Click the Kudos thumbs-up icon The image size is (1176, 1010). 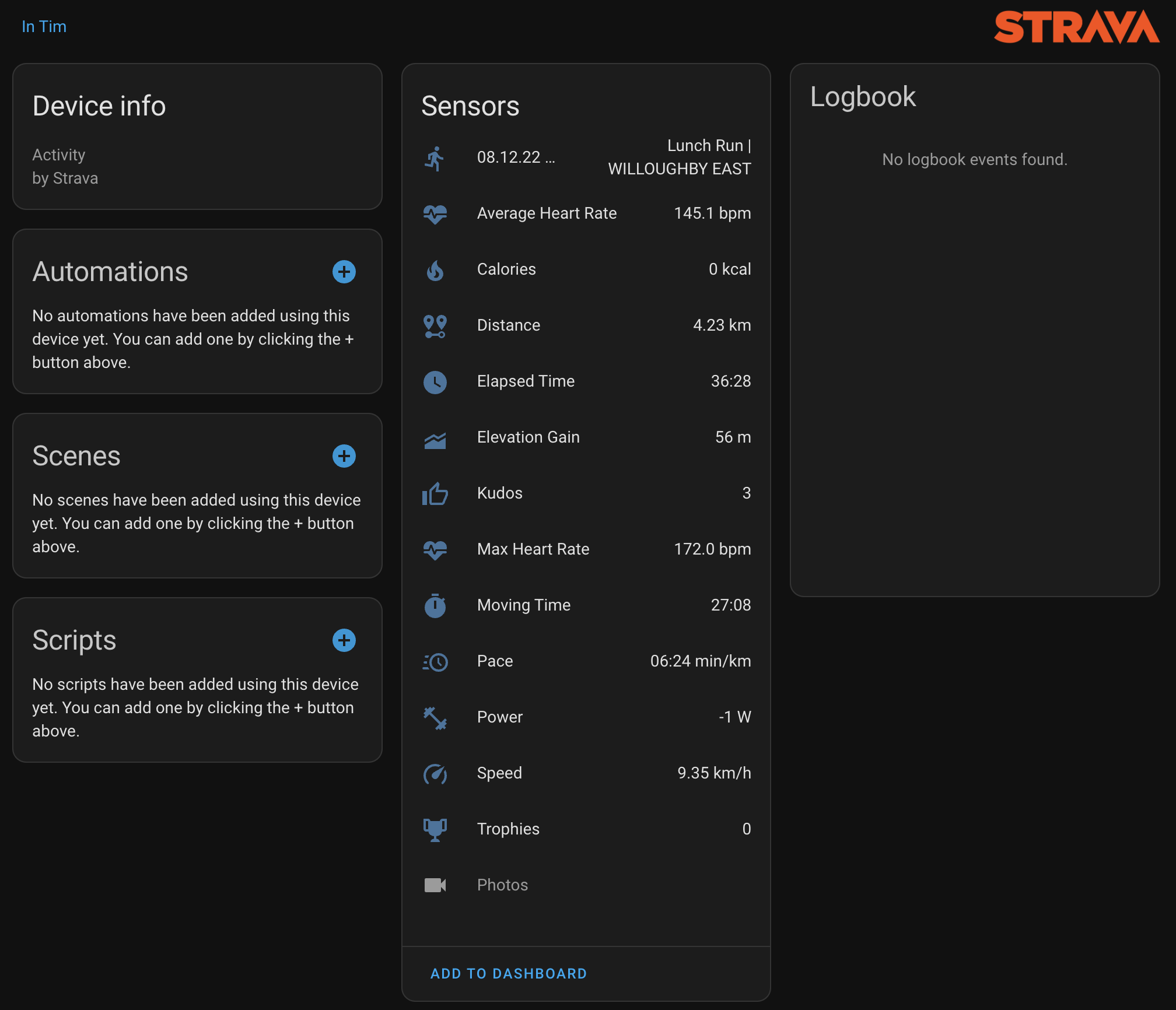coord(435,494)
